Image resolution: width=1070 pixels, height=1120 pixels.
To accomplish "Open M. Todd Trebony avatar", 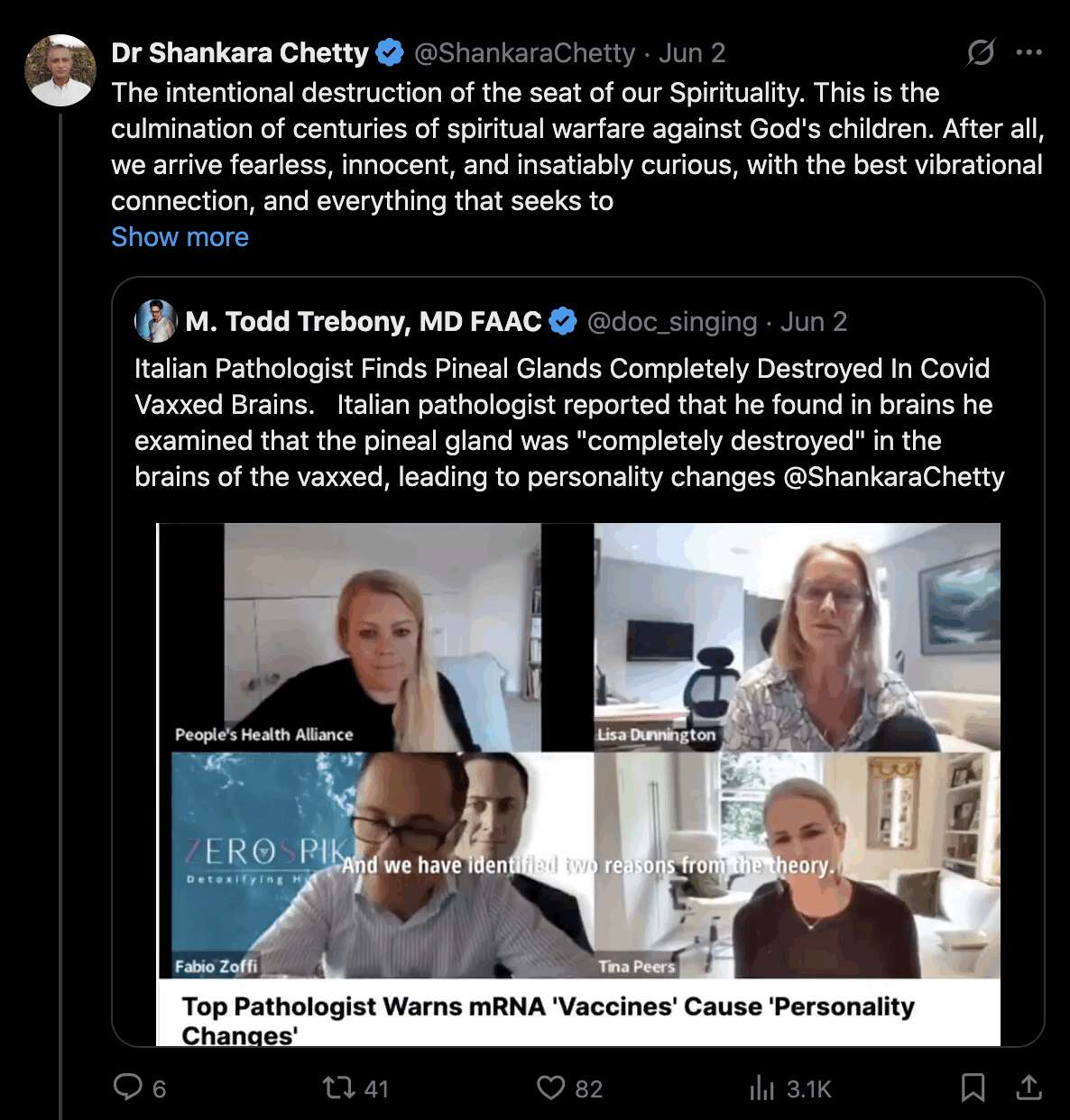I will tap(156, 321).
